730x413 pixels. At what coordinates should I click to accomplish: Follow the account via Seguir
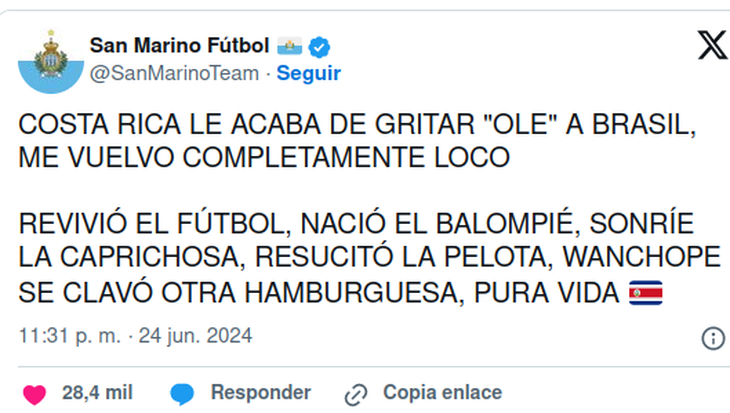tap(309, 74)
